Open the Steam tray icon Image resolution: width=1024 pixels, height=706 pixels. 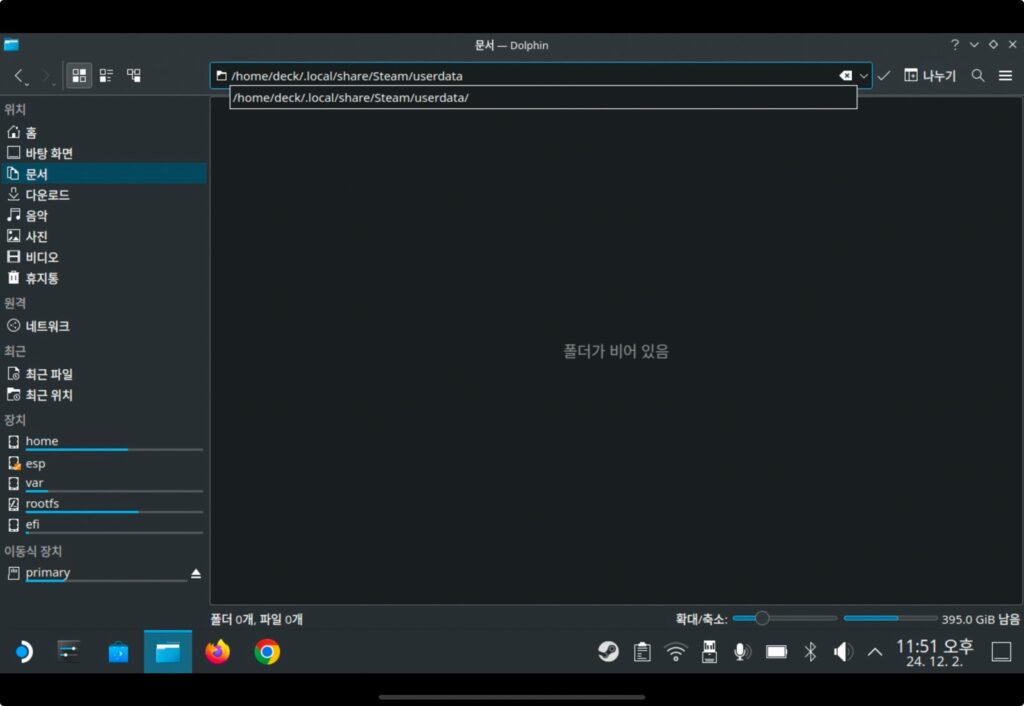[x=608, y=652]
